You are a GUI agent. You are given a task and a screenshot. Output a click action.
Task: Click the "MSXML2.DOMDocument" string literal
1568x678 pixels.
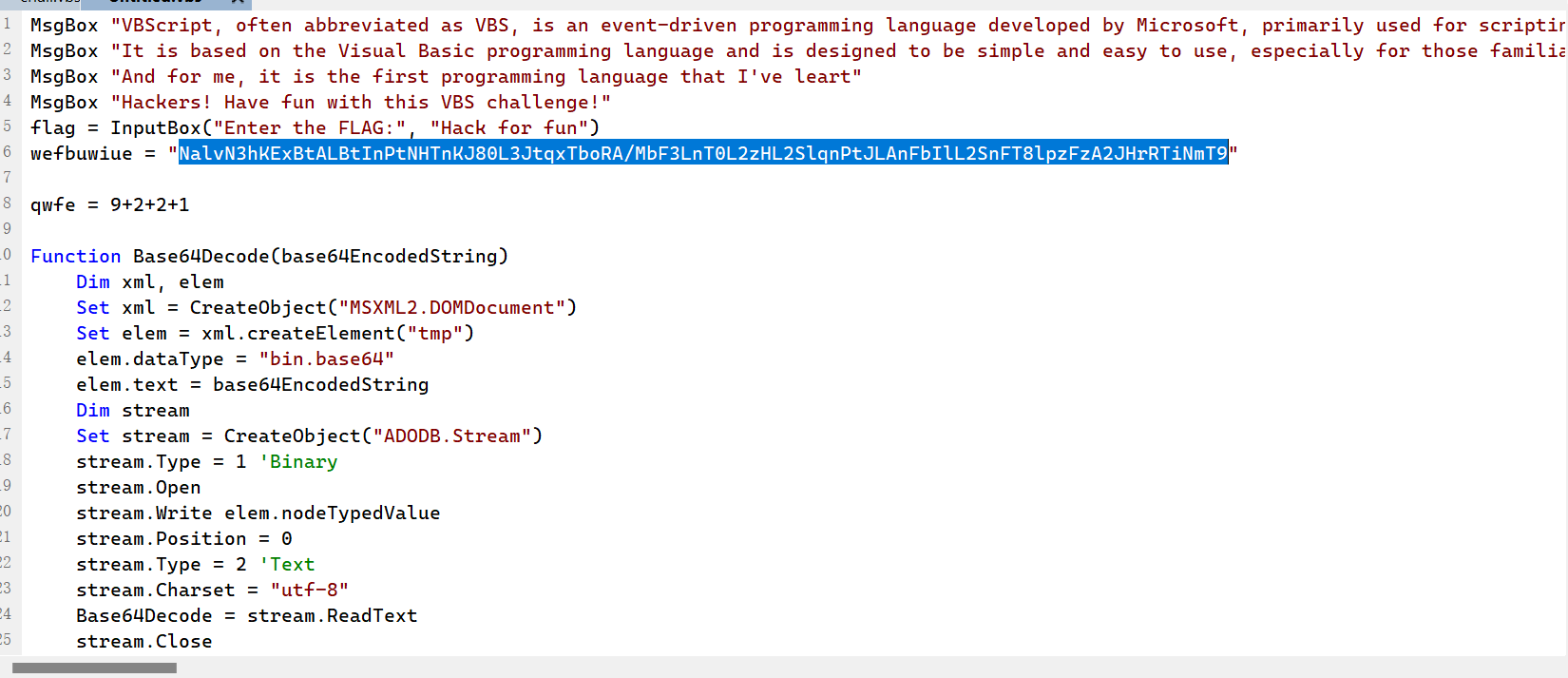451,307
